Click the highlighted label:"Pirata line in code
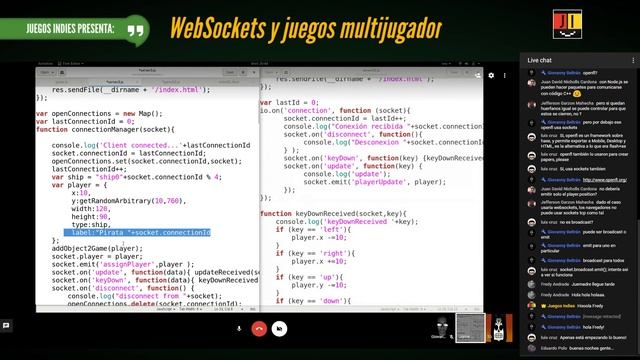Image resolution: width=640 pixels, height=360 pixels. 137,232
